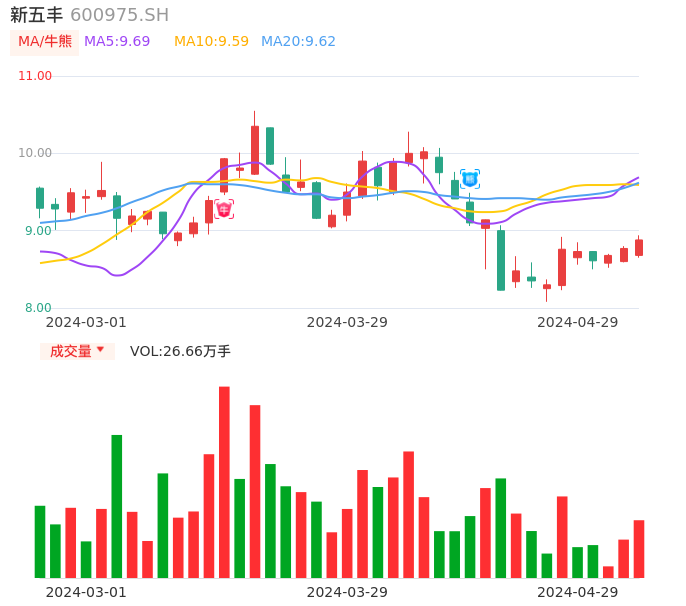This screenshot has width=686, height=606.
Task: Click the 2024-03-29 date label on price chart
Action: [x=347, y=322]
